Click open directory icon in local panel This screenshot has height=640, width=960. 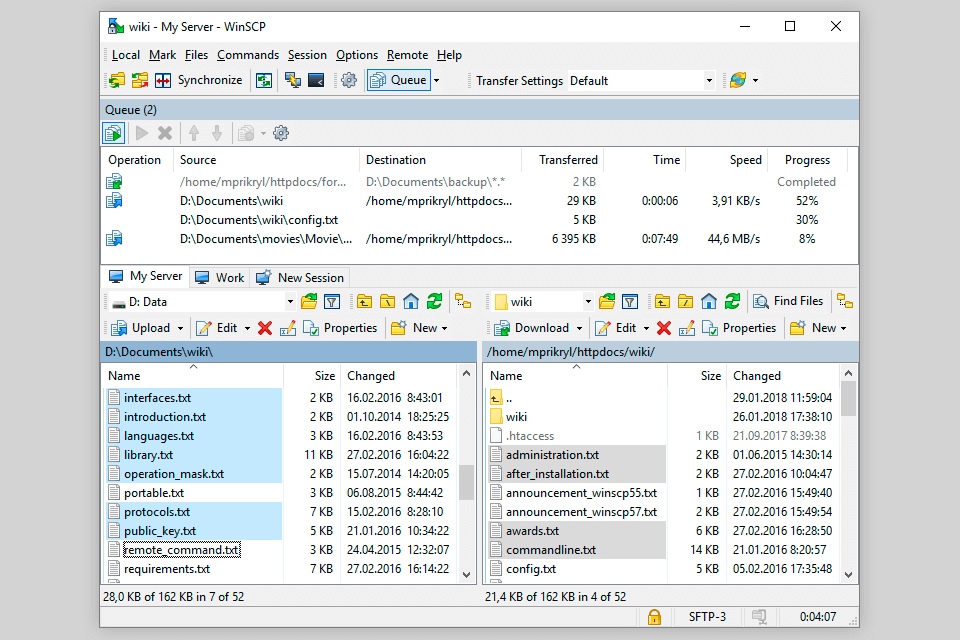click(309, 301)
